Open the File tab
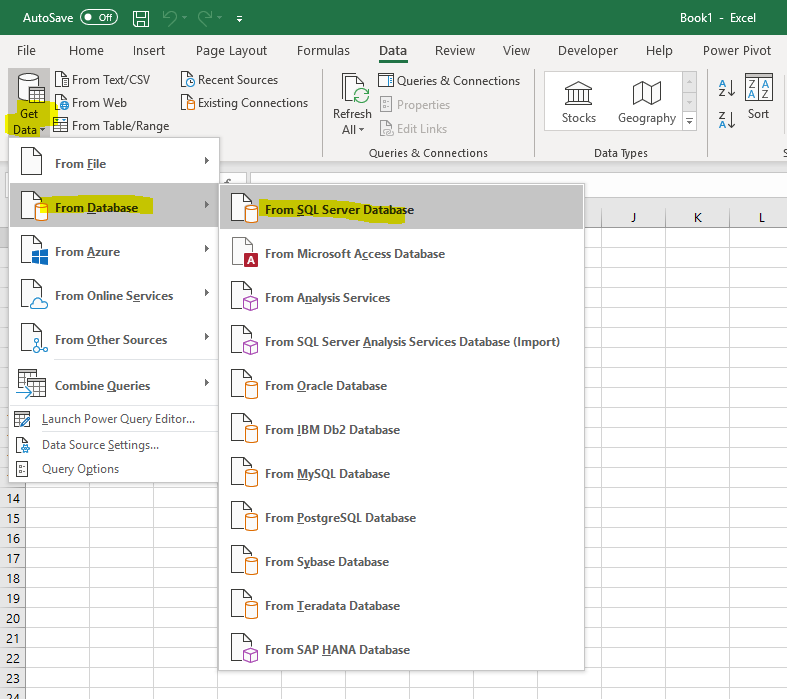This screenshot has height=699, width=787. 26,51
